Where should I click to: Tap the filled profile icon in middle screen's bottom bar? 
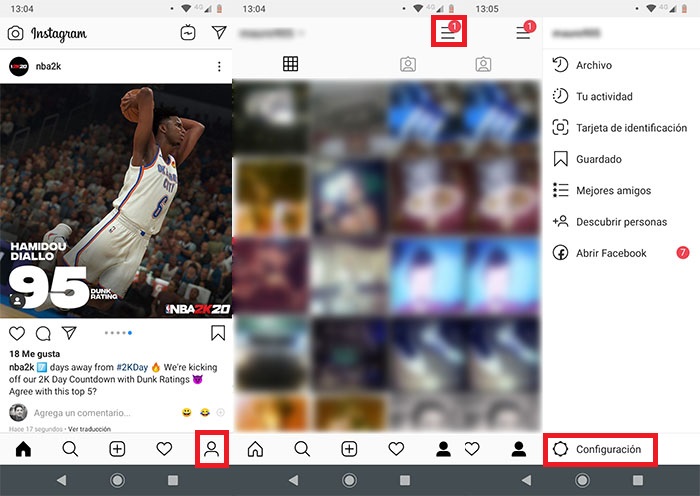tap(443, 449)
